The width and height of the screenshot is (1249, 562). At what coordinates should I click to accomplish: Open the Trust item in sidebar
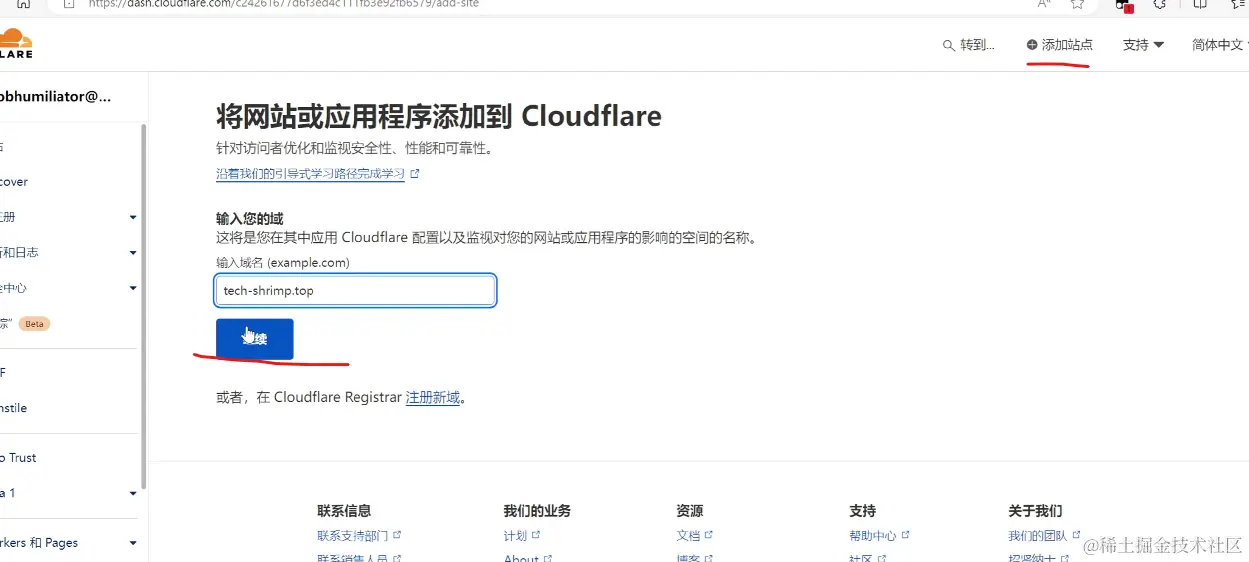[x=19, y=458]
